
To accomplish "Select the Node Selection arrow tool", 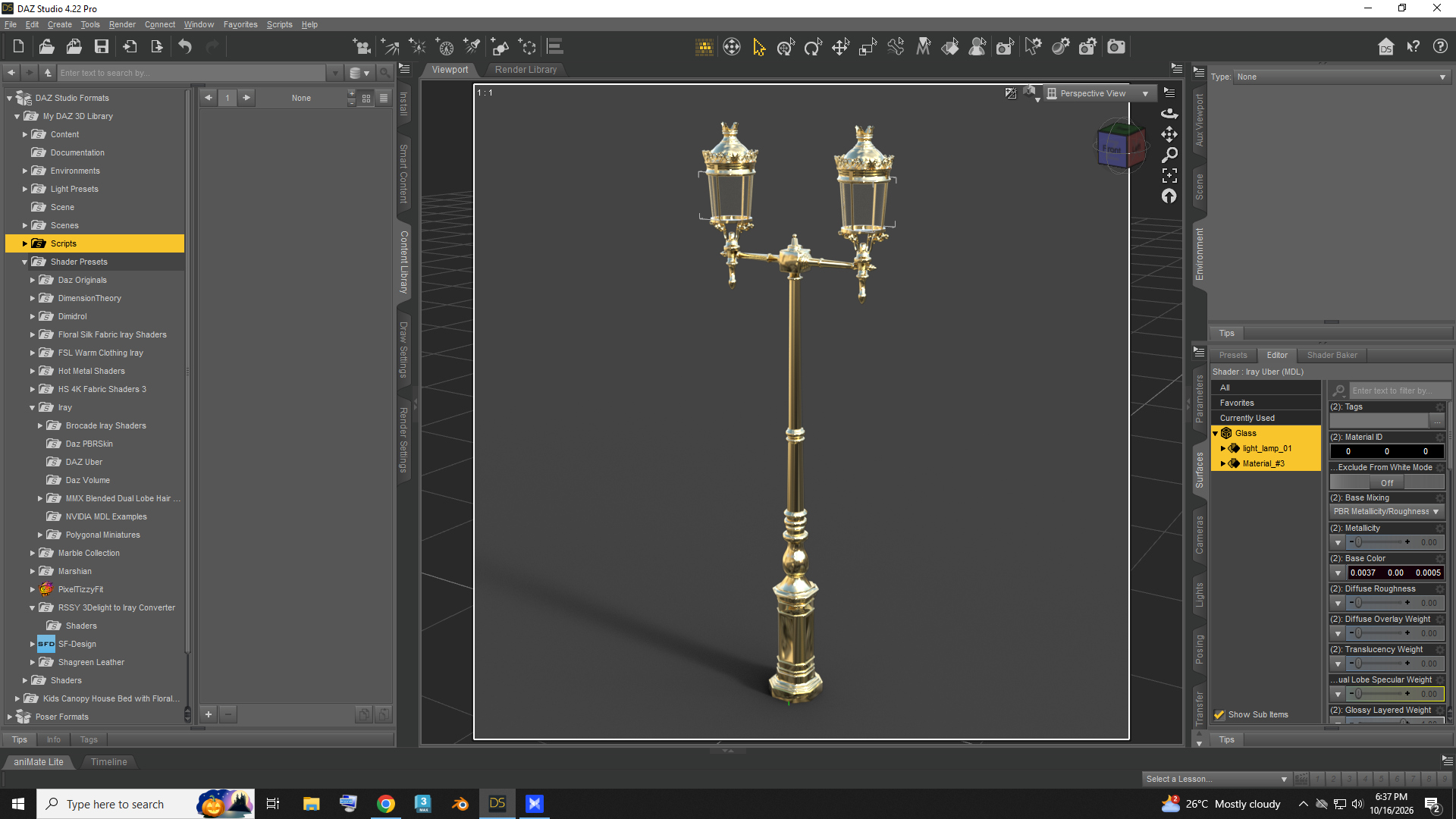I will point(759,47).
